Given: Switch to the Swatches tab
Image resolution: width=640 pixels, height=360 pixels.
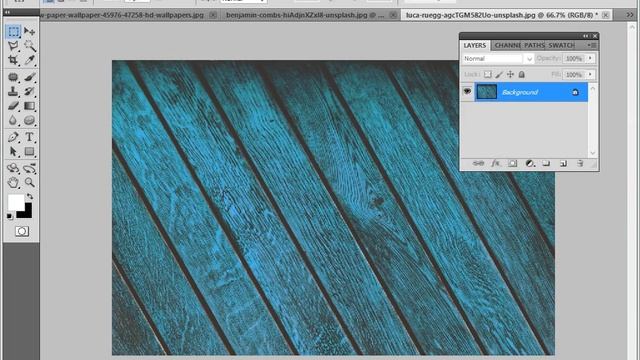Looking at the screenshot, I should pos(561,45).
